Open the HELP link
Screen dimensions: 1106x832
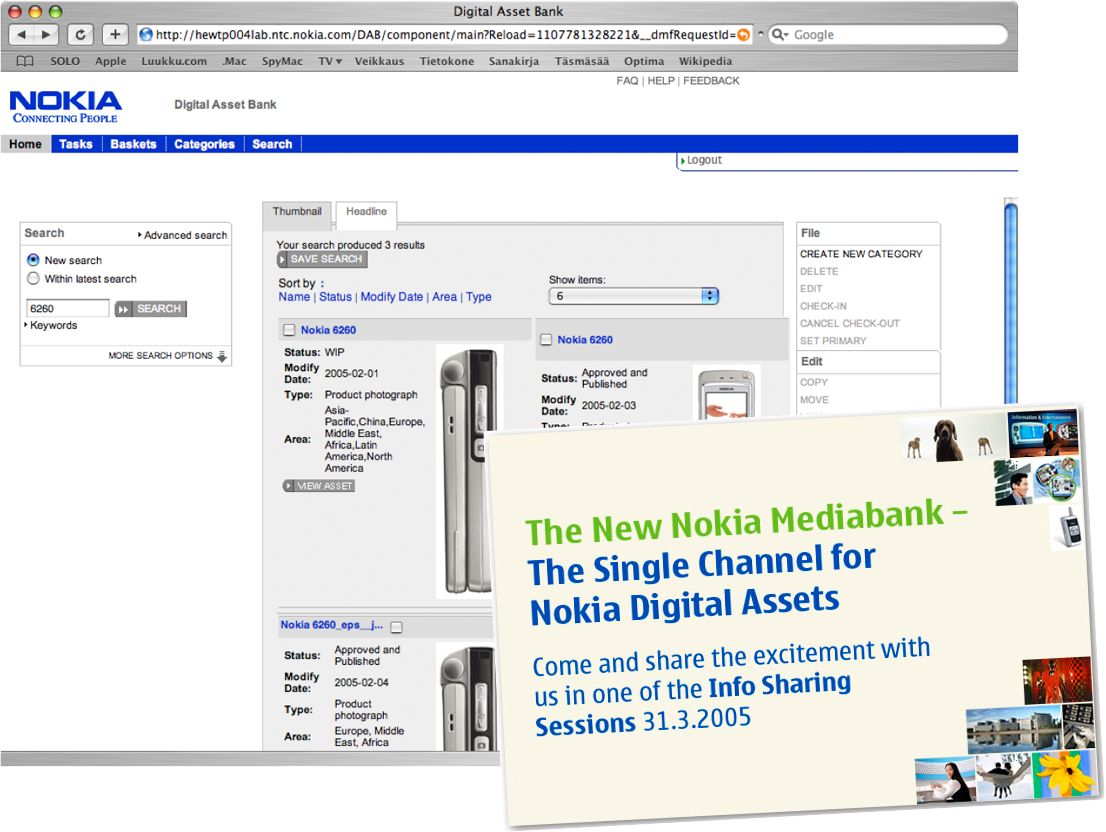[x=661, y=81]
